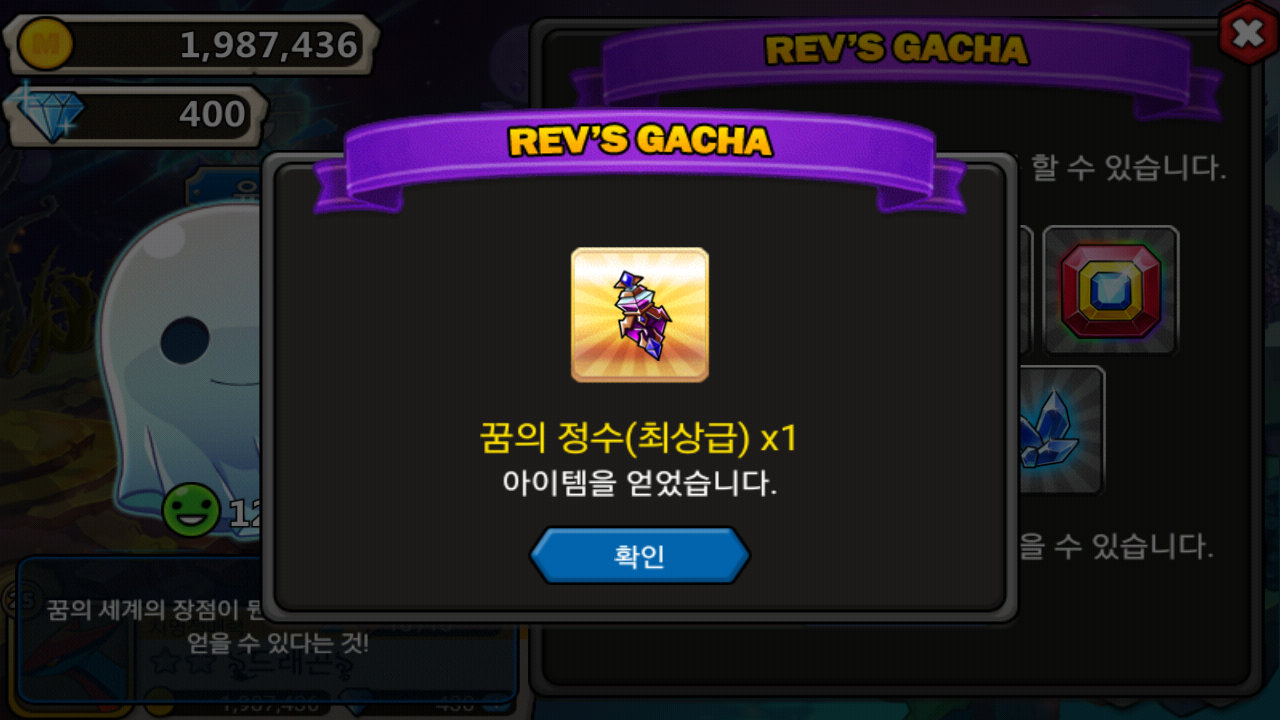Click the 꿈의 정수(최상급) x1 item name
Viewport: 1280px width, 720px height.
[x=639, y=438]
